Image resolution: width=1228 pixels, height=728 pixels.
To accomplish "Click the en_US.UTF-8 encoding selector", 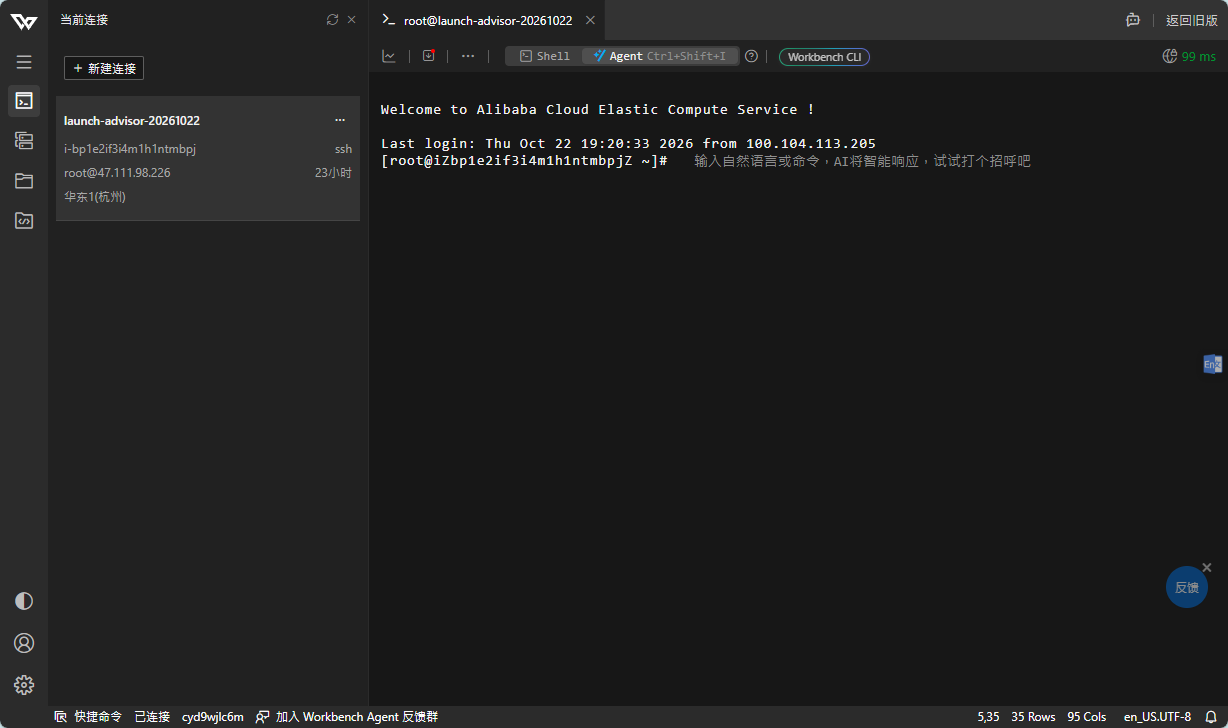I will pyautogui.click(x=1157, y=717).
